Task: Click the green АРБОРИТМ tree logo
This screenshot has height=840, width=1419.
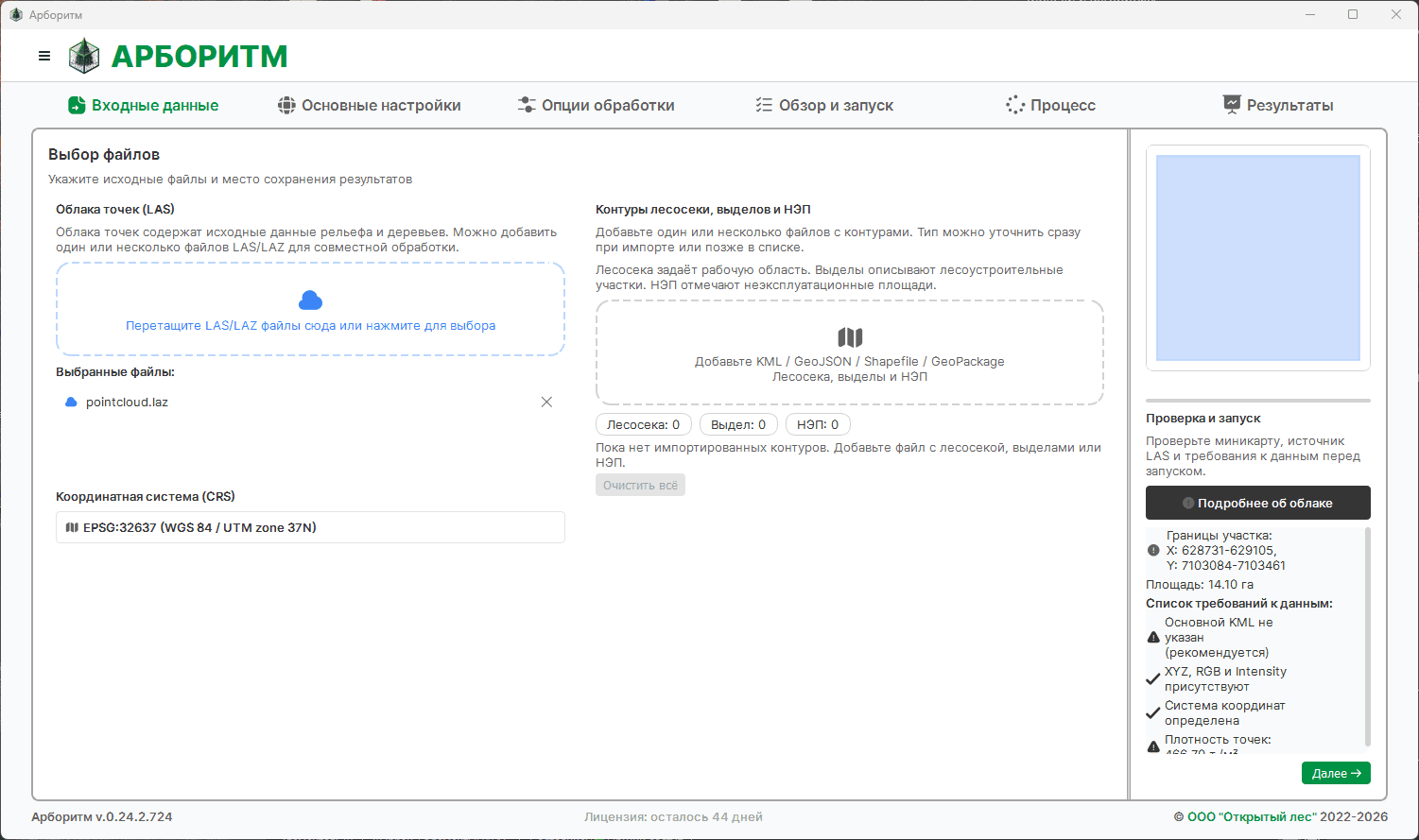Action: coord(84,56)
